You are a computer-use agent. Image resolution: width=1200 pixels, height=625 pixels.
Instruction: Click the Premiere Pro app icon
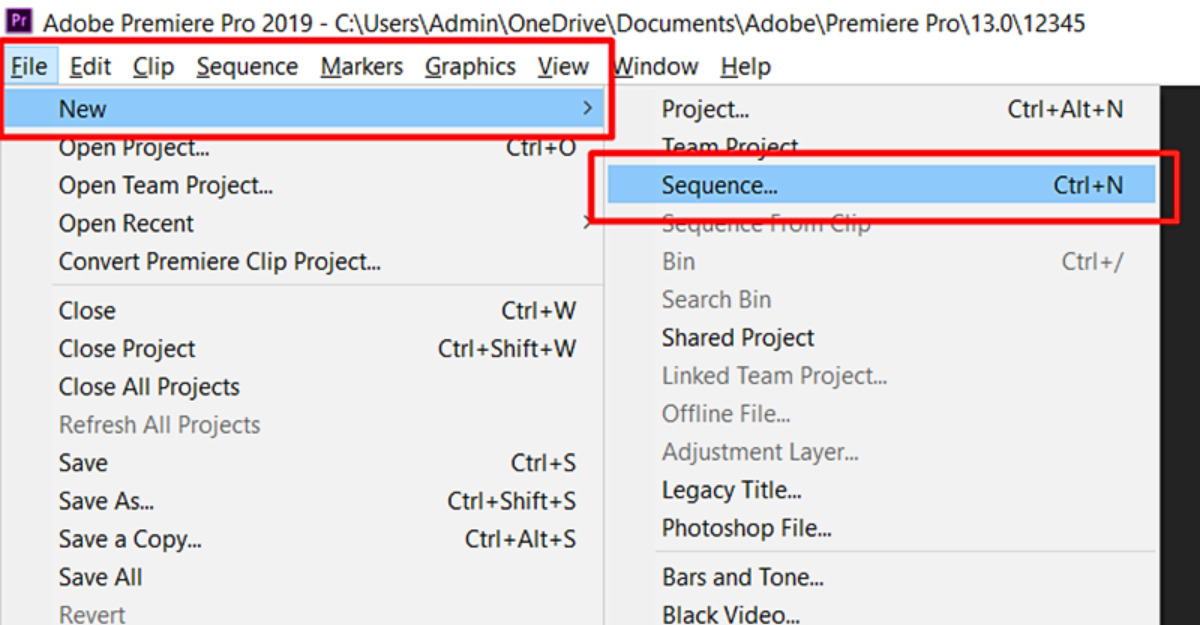coord(19,22)
